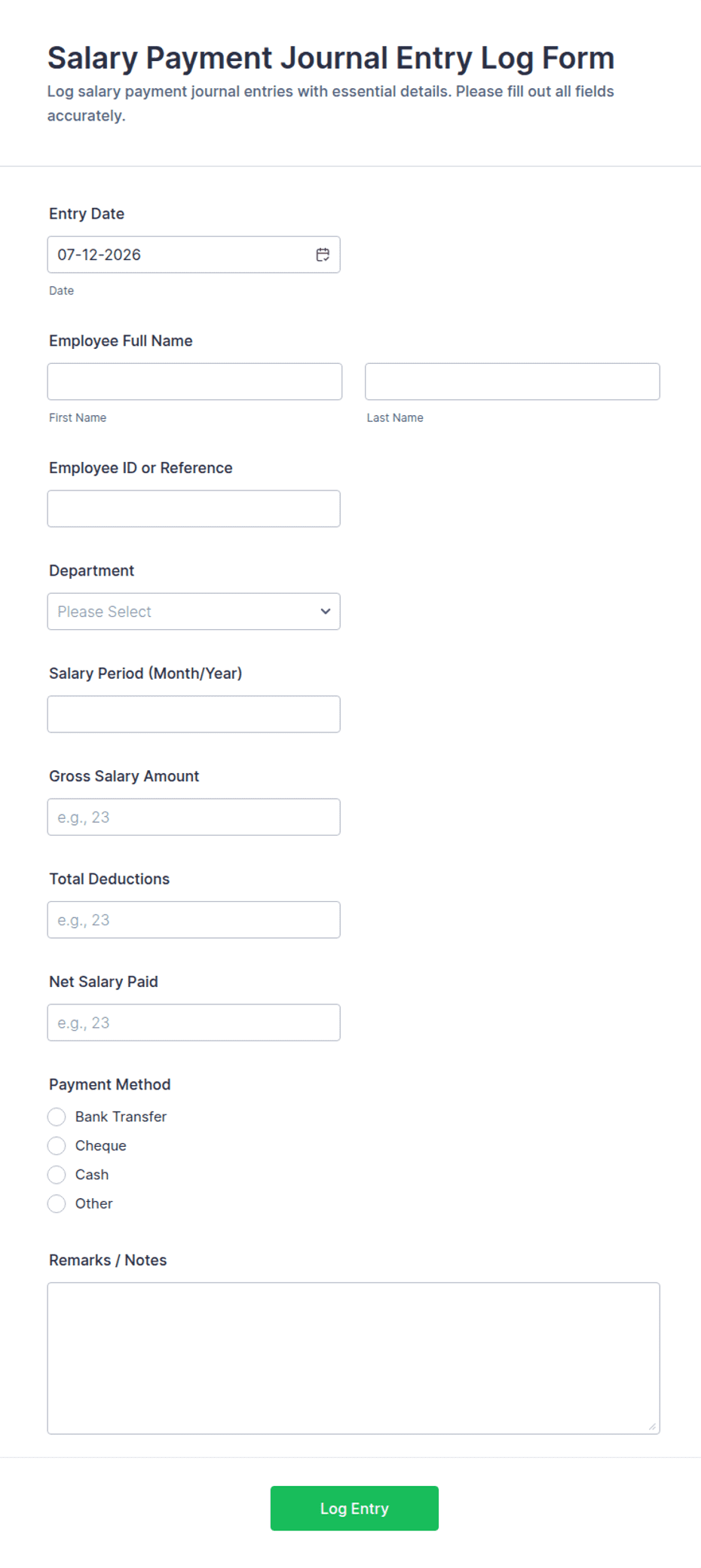Viewport: 701px width, 1568px height.
Task: Pick the Other payment method option
Action: pos(57,1203)
